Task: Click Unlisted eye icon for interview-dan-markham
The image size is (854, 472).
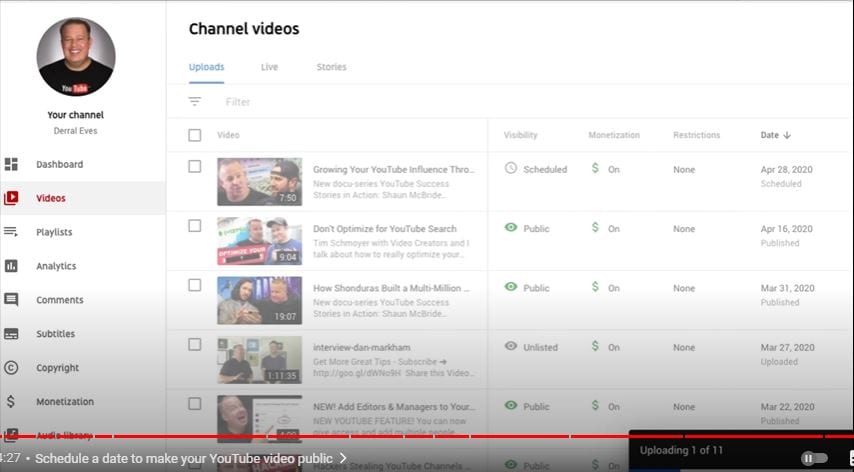Action: 510,346
